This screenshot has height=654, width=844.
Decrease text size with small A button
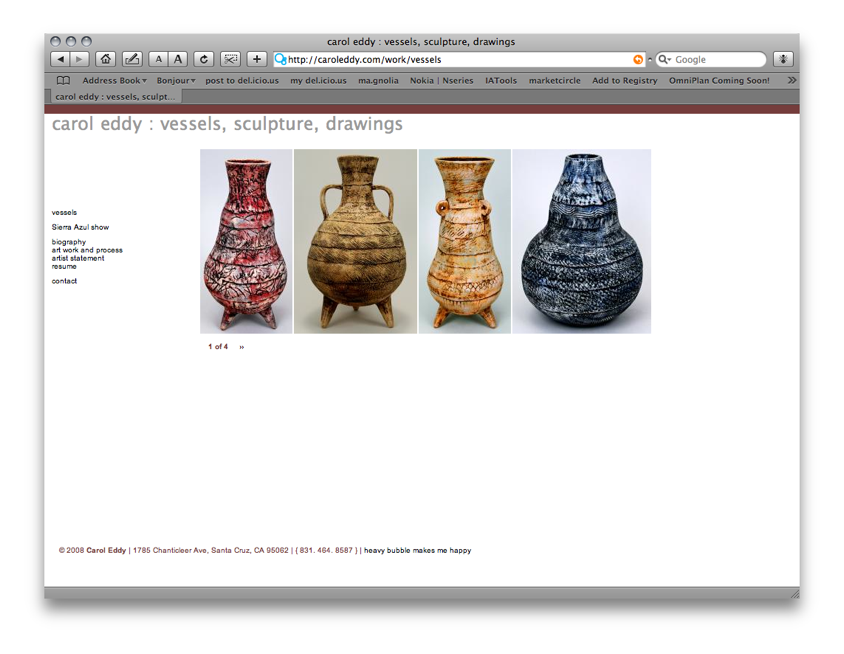click(158, 59)
